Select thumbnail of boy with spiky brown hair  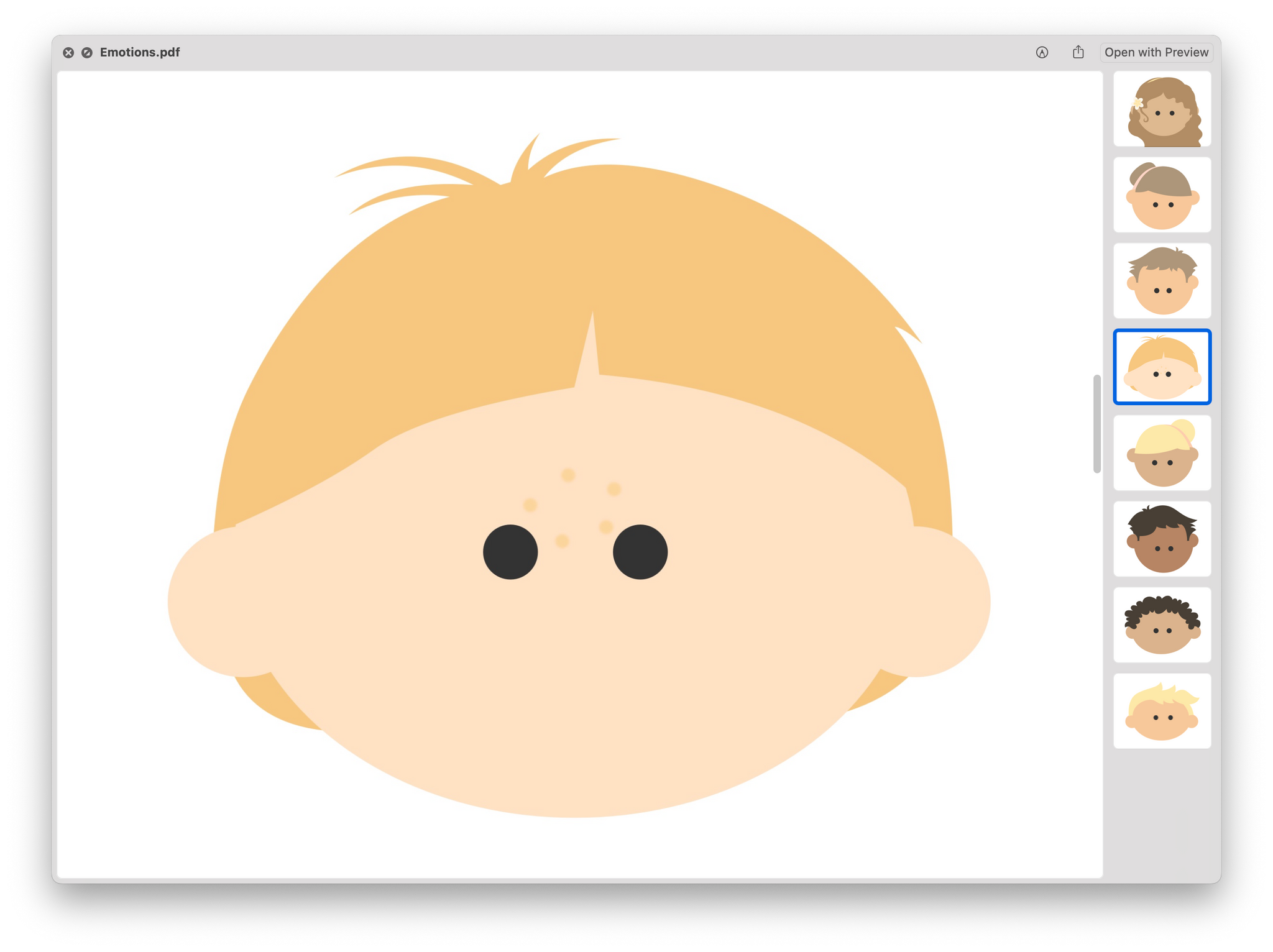click(x=1162, y=281)
